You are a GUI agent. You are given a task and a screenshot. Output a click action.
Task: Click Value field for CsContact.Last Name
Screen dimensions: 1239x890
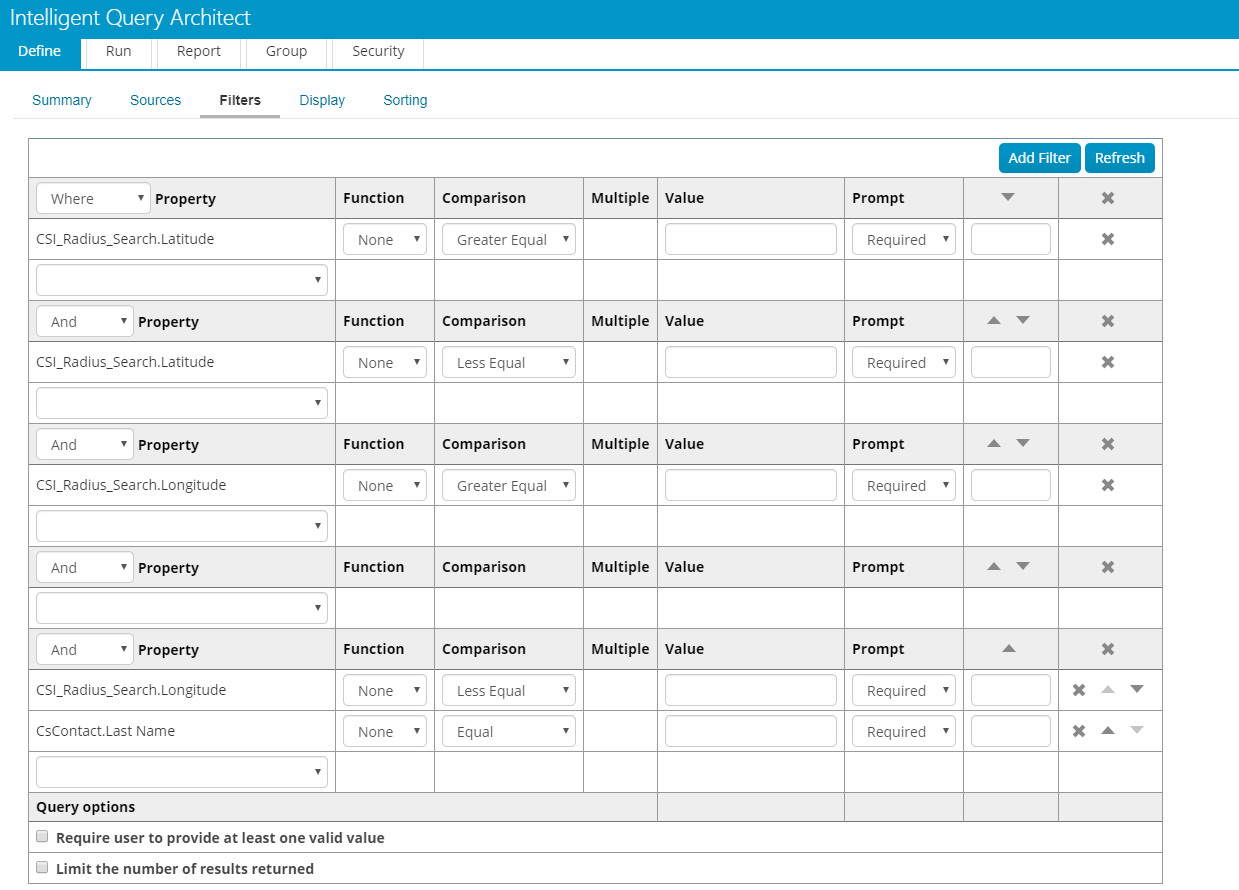750,731
